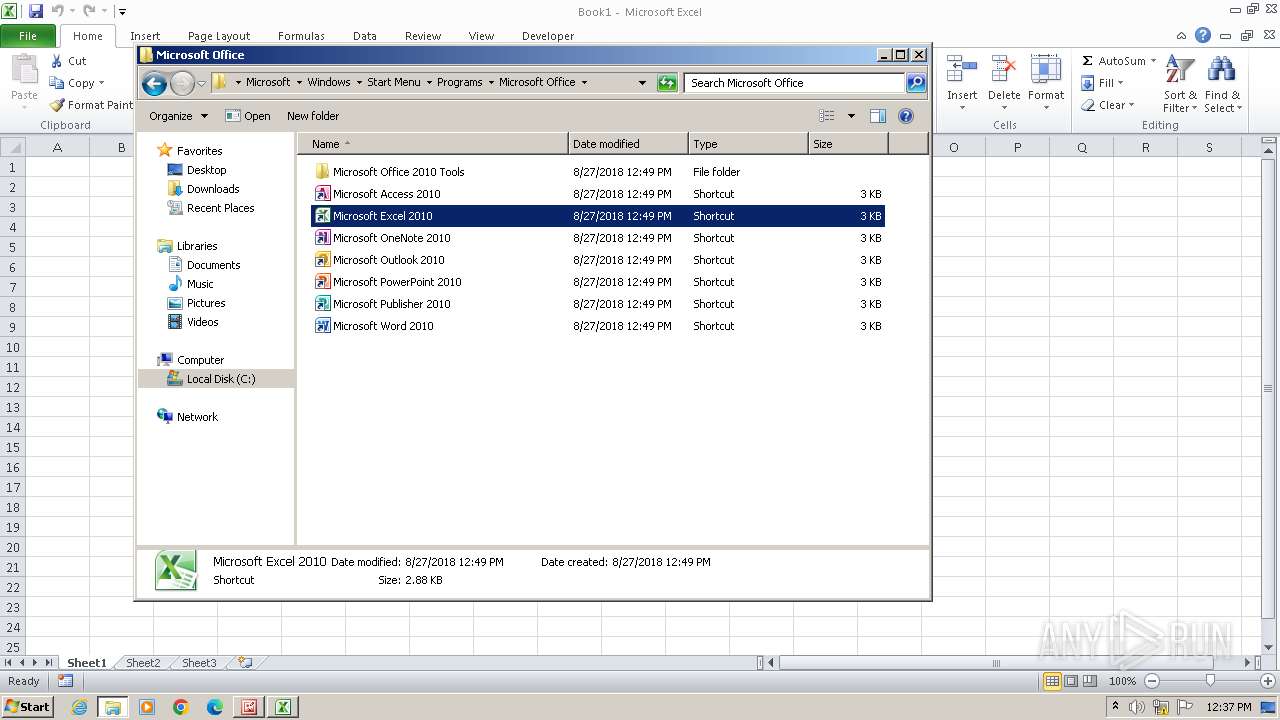This screenshot has height=720, width=1280.
Task: Click the Internet Explorer taskbar icon
Action: [x=79, y=707]
